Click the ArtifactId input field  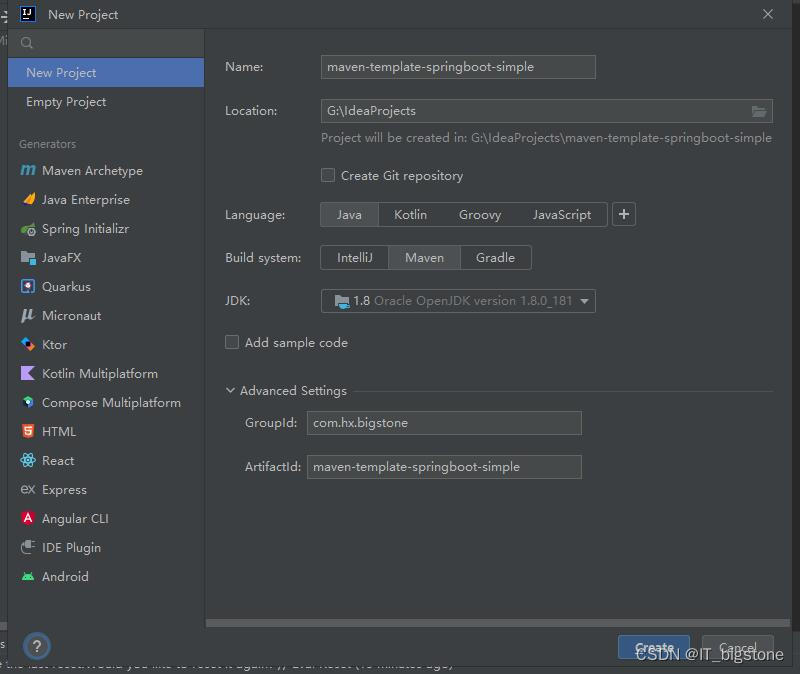click(444, 467)
